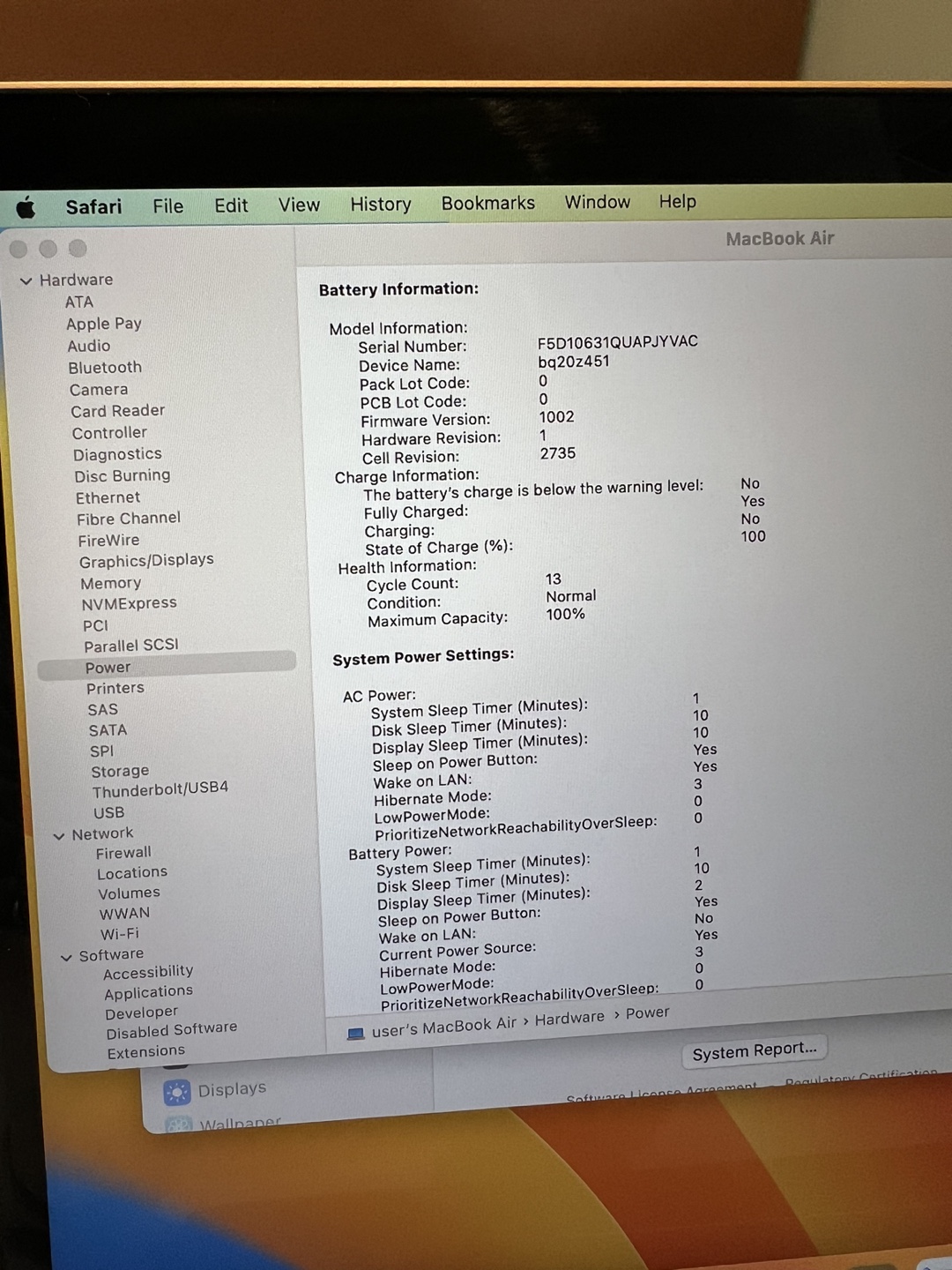This screenshot has height=1270, width=952.
Task: Open the Window menu
Action: coord(598,202)
